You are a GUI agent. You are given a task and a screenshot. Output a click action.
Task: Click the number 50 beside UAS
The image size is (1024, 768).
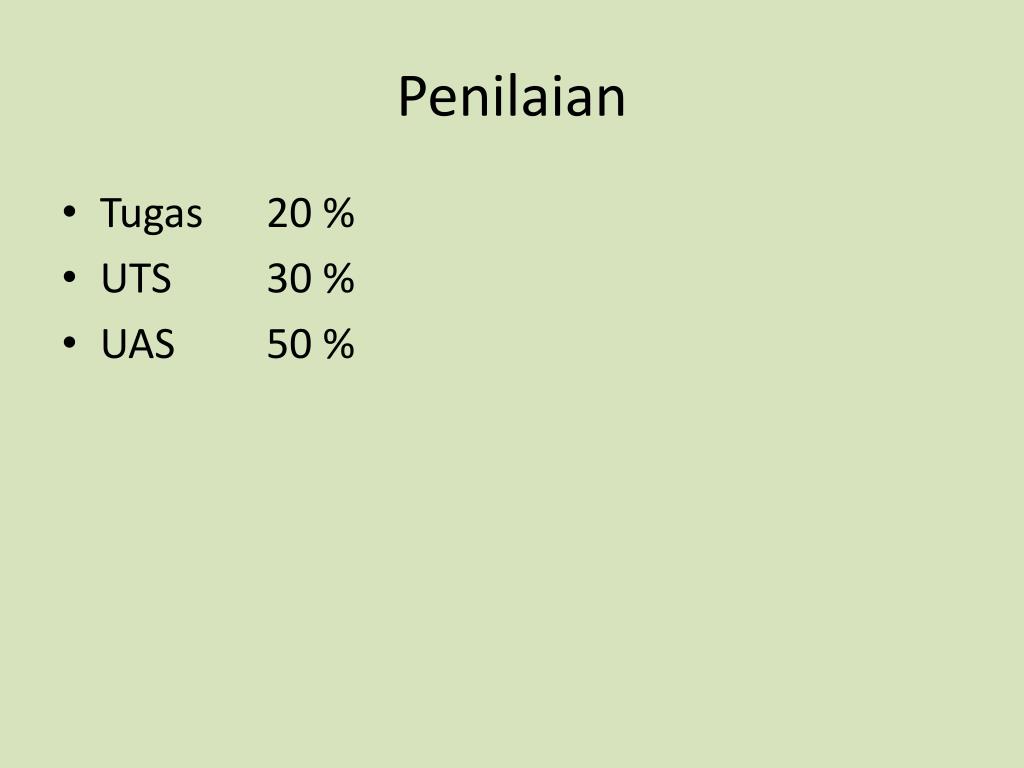click(x=289, y=344)
